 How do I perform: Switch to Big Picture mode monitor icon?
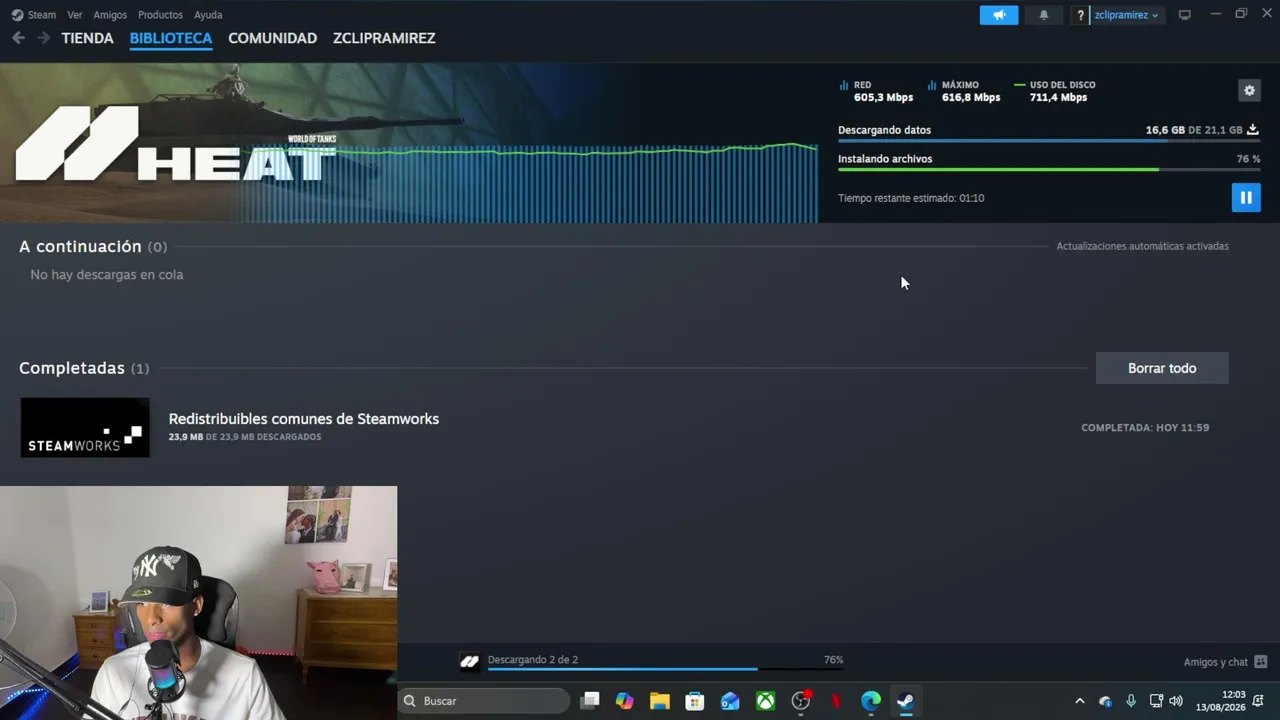coord(1185,15)
